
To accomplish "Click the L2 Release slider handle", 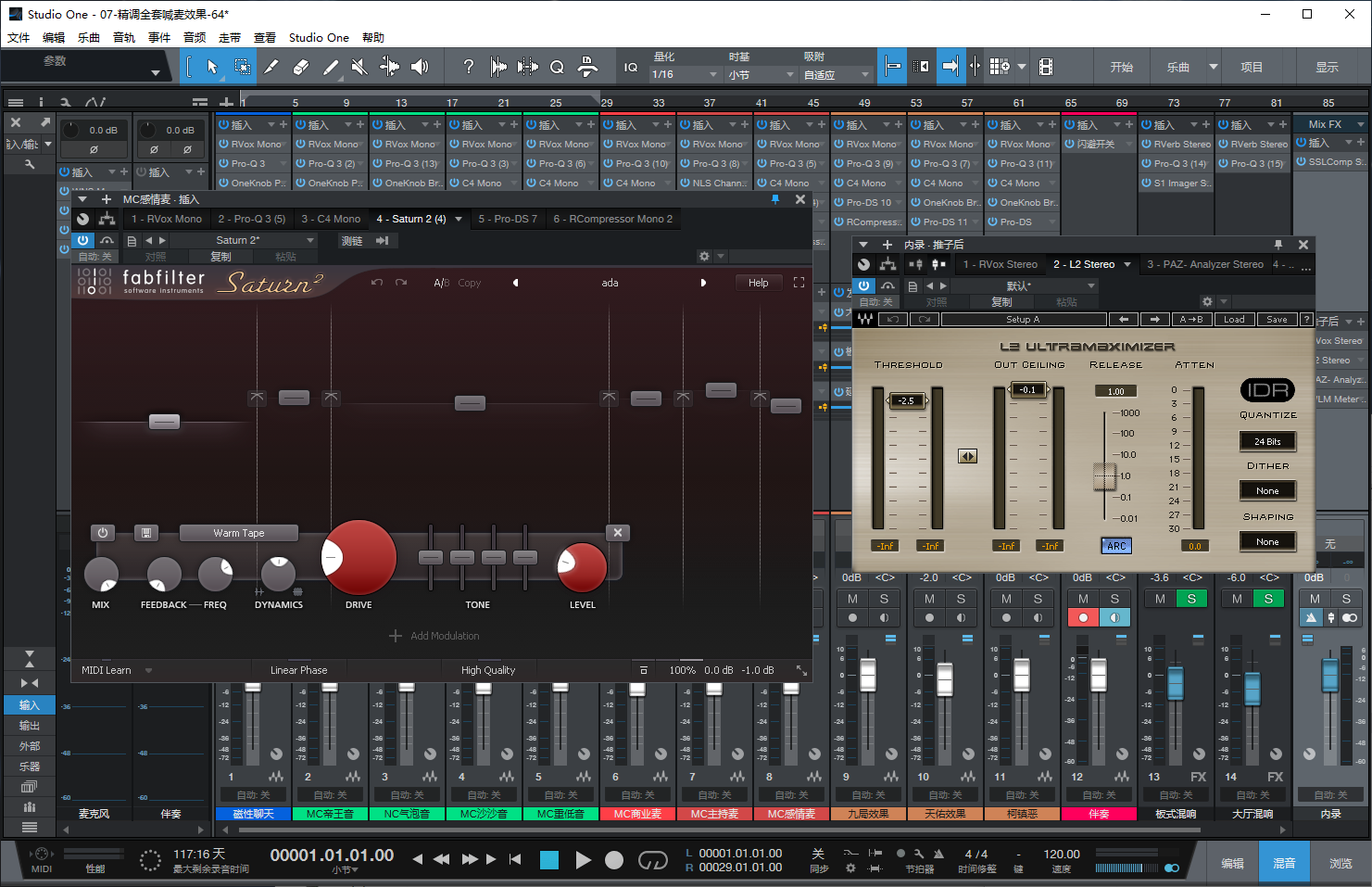I will coord(1104,475).
